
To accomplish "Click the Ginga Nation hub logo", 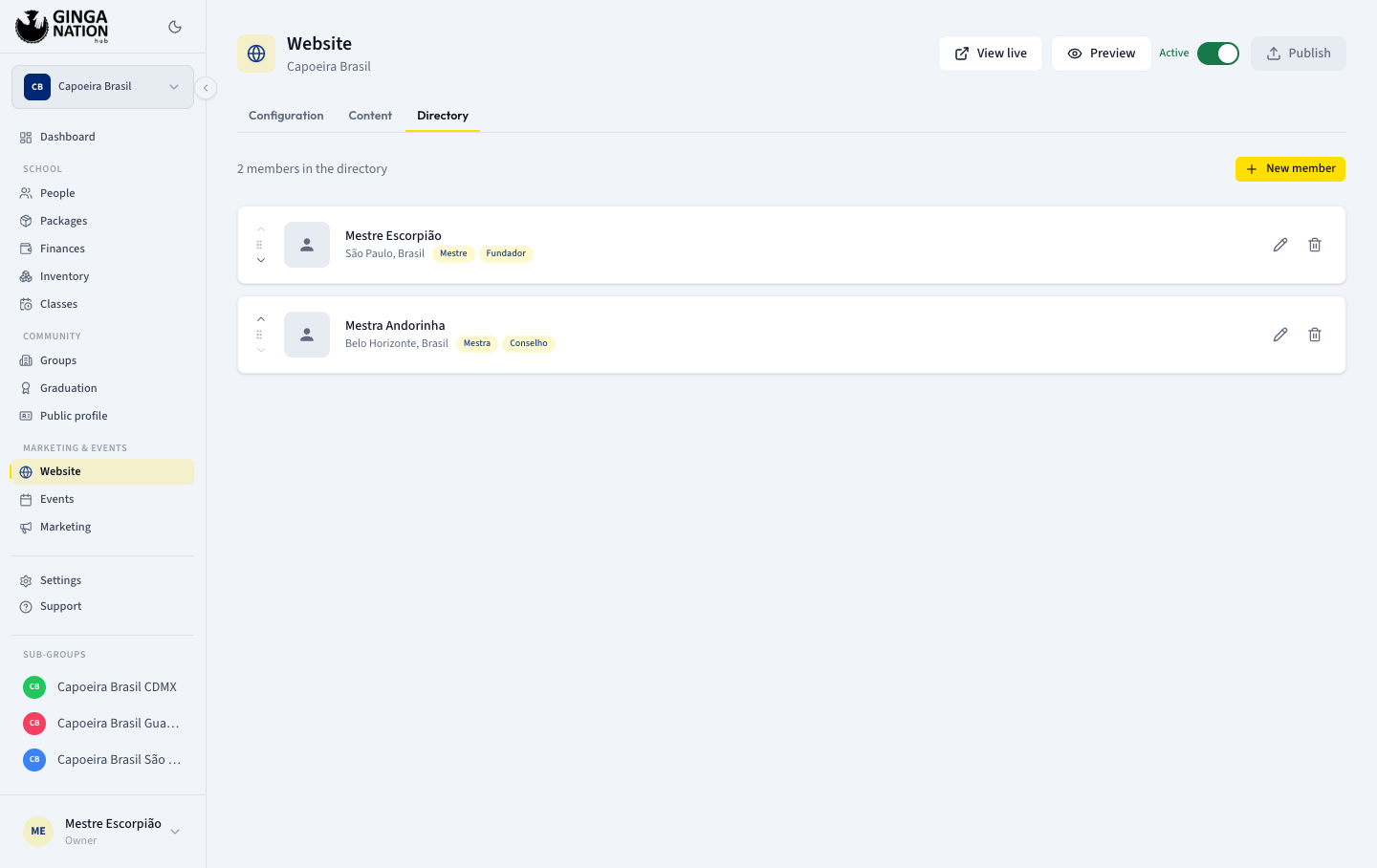I will click(62, 27).
